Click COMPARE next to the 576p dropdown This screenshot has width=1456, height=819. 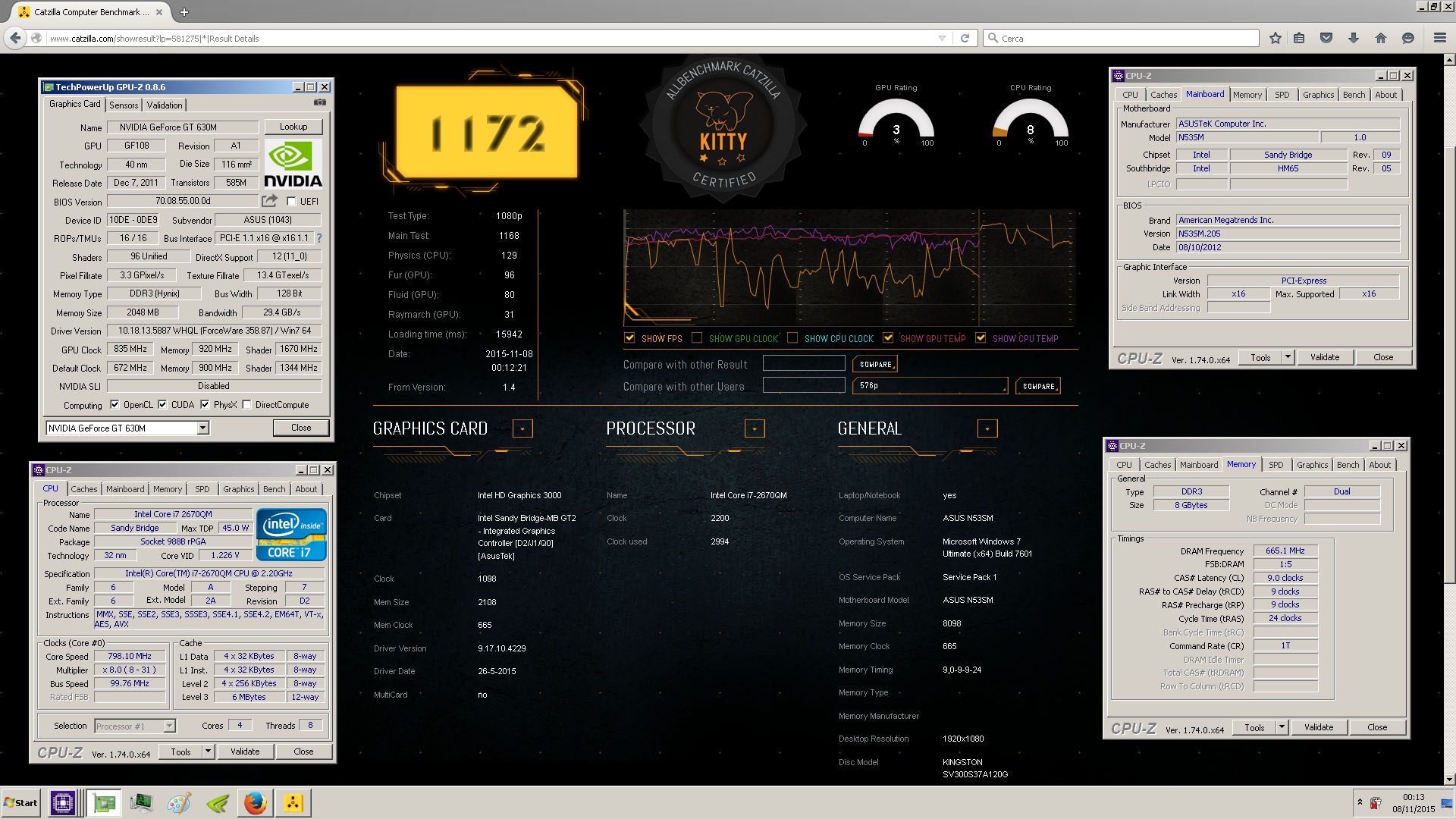1038,386
